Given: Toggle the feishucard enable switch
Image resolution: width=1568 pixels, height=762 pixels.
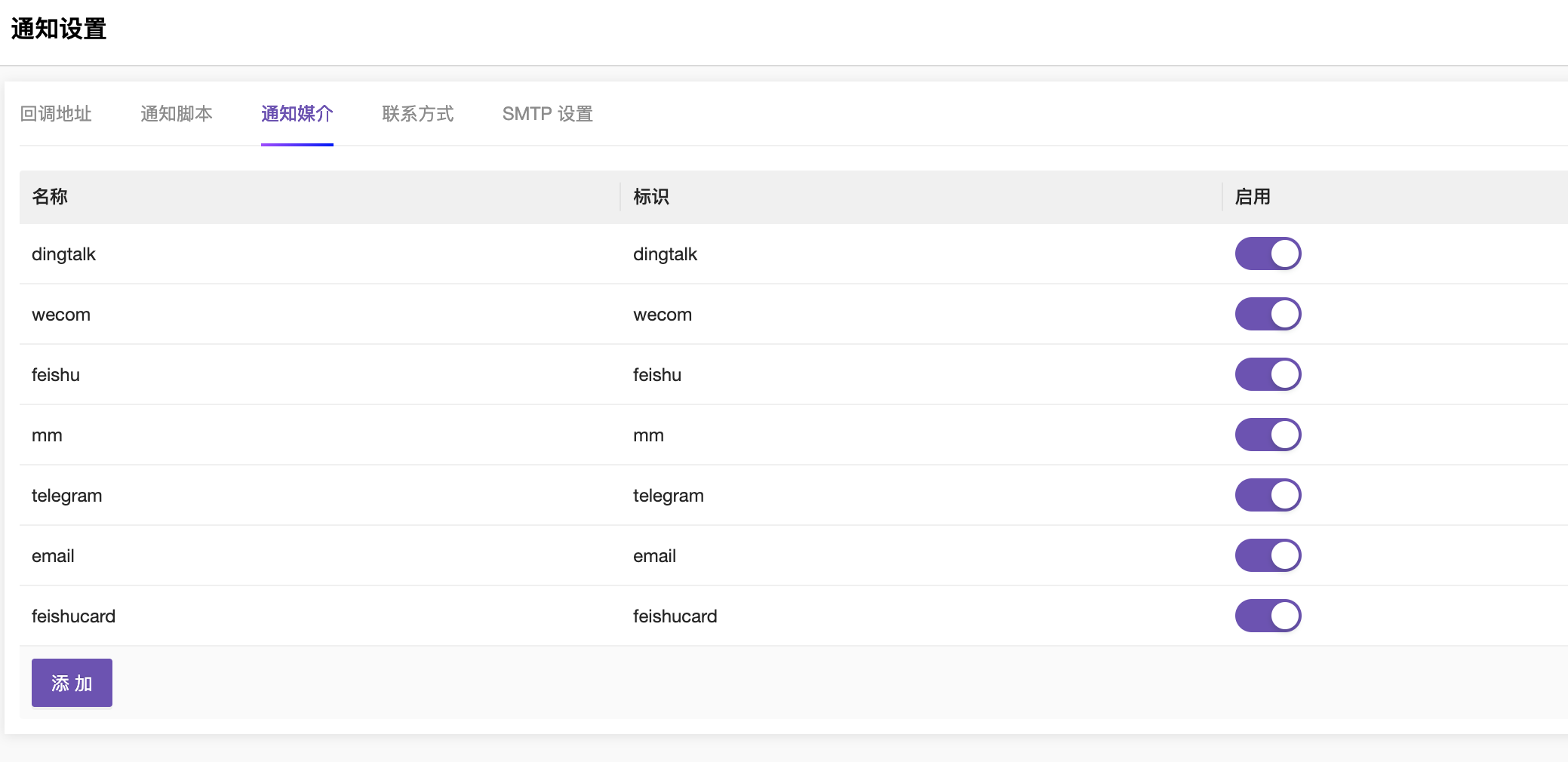Looking at the screenshot, I should [x=1268, y=616].
